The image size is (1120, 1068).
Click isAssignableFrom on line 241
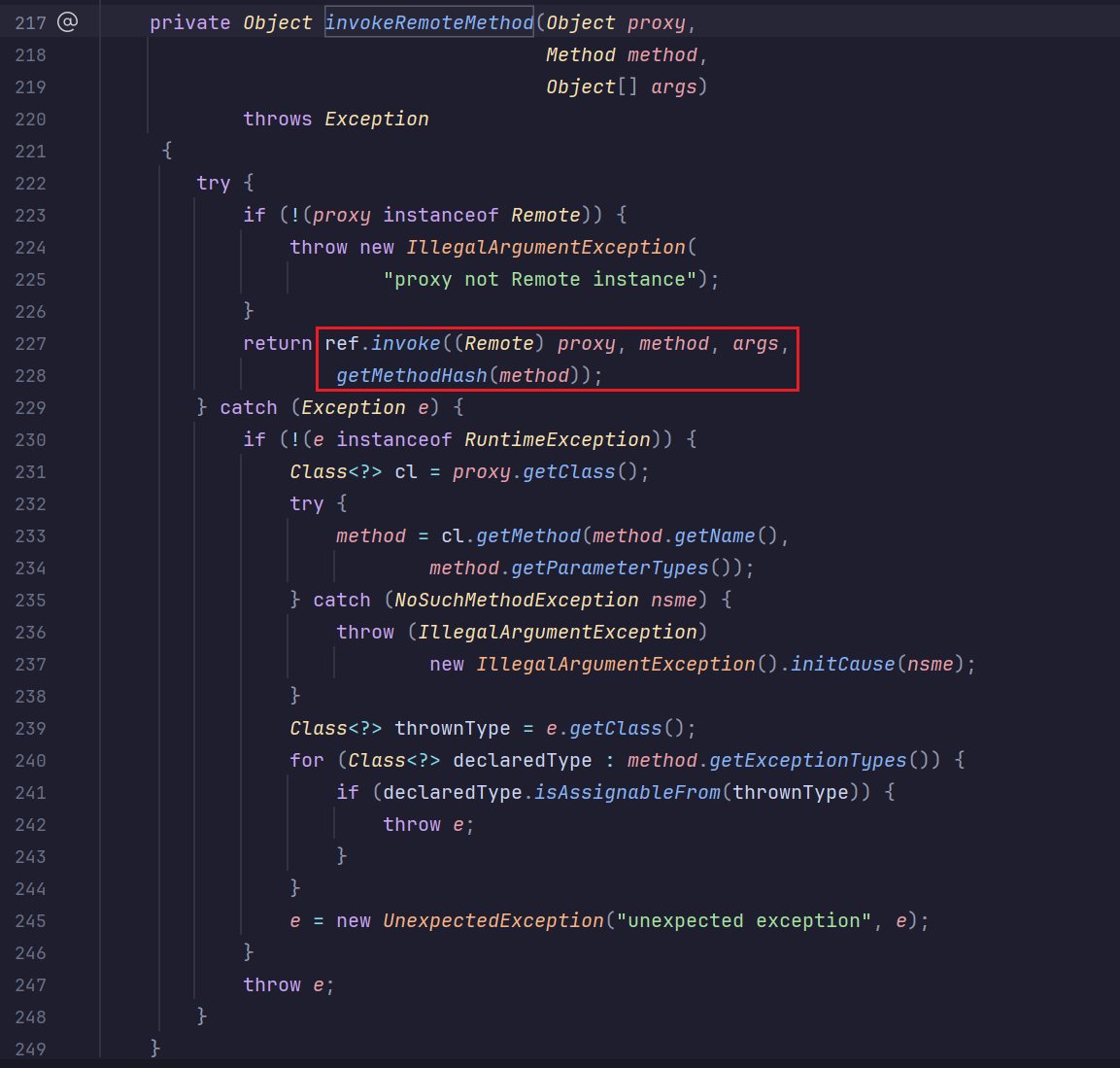click(x=628, y=792)
